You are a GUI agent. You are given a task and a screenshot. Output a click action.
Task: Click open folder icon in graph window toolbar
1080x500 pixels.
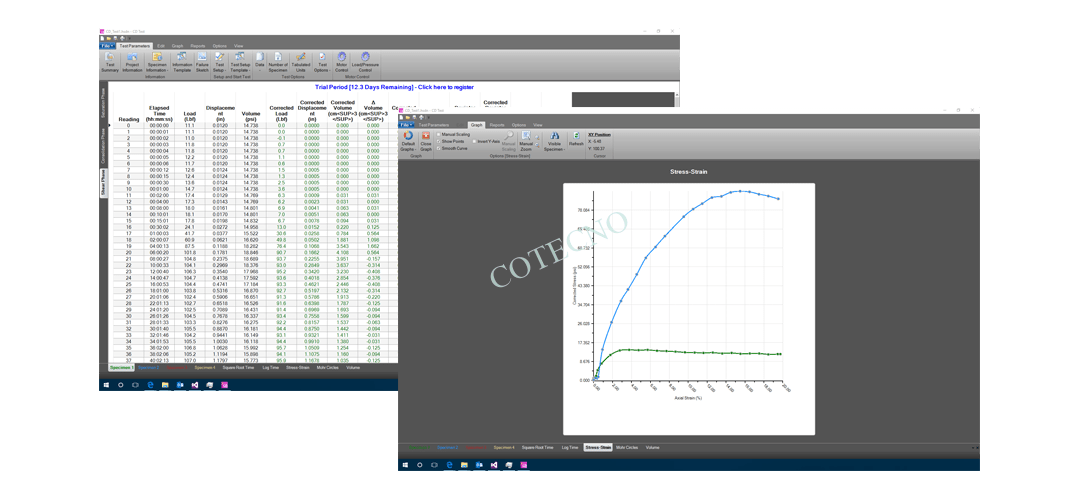point(408,118)
